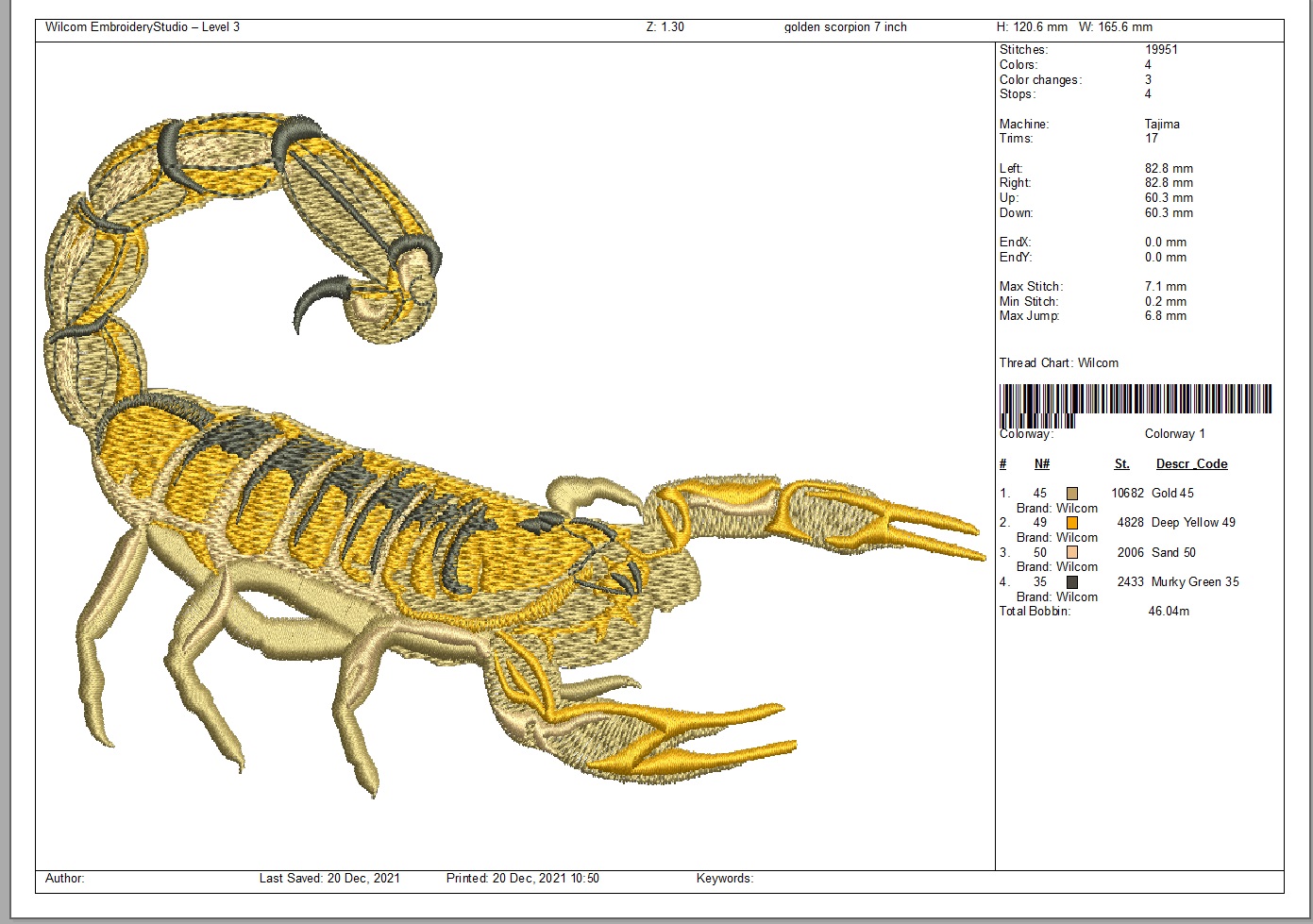Select the Wilcom EmbroideryStudio header text
1313x924 pixels.
pyautogui.click(x=143, y=27)
